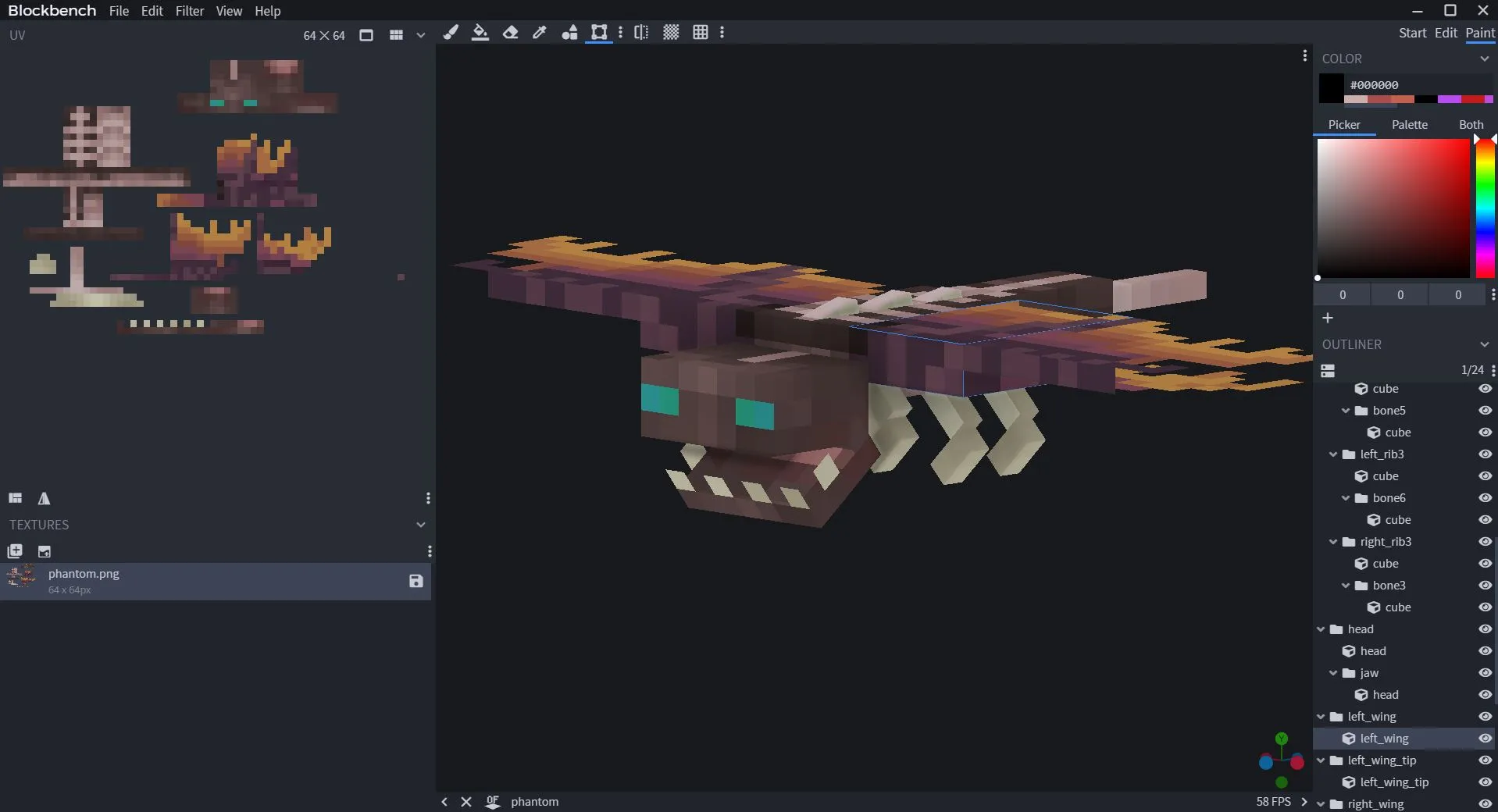Open the Filter menu
1498x812 pixels.
point(190,11)
